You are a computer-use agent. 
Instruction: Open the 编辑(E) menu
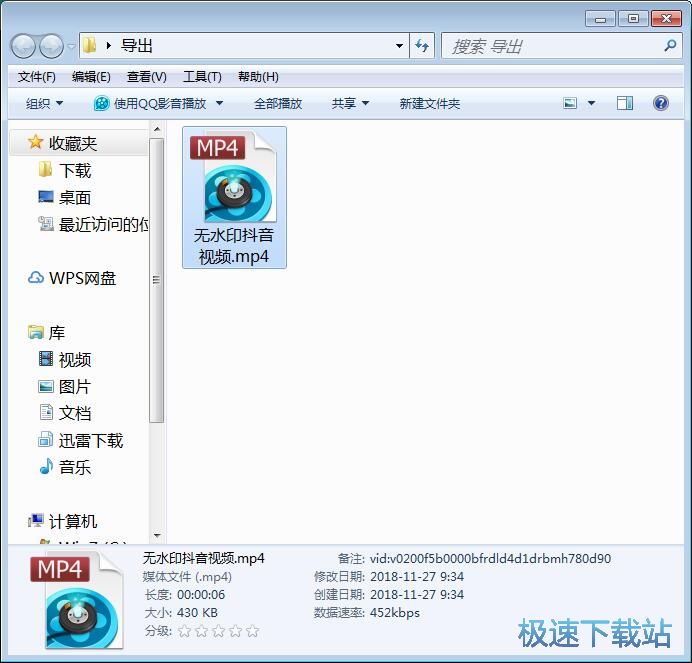tap(91, 77)
